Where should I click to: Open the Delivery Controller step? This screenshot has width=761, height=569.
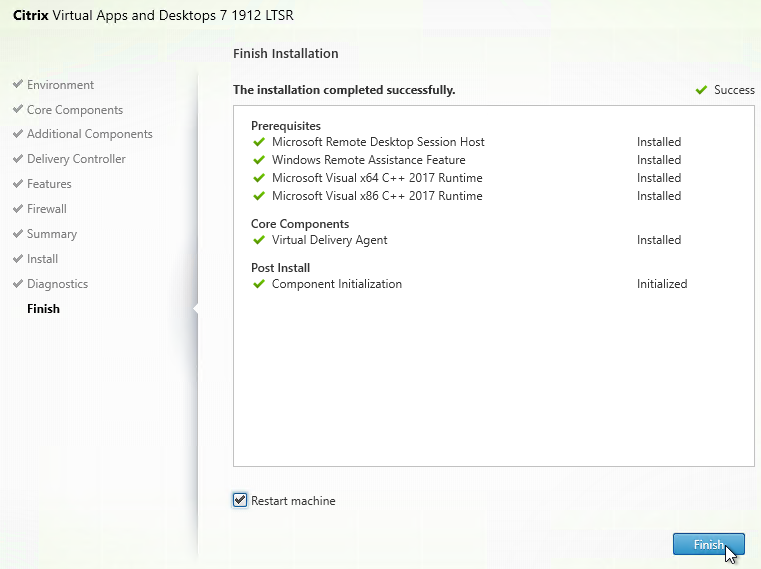pos(76,159)
